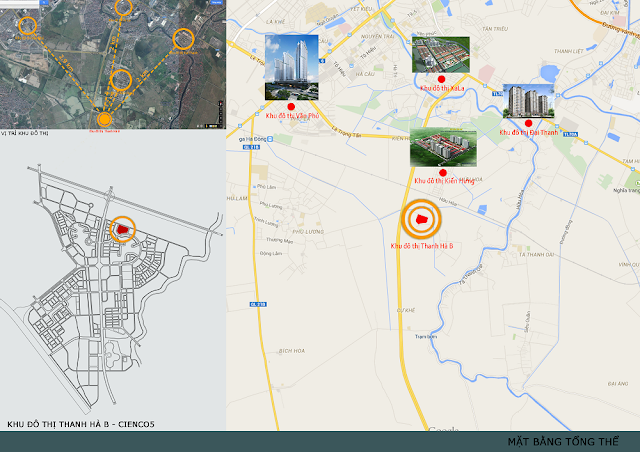Viewport: 640px width, 452px height.
Task: Click the upper QL21B road shield
Action: (x=251, y=147)
